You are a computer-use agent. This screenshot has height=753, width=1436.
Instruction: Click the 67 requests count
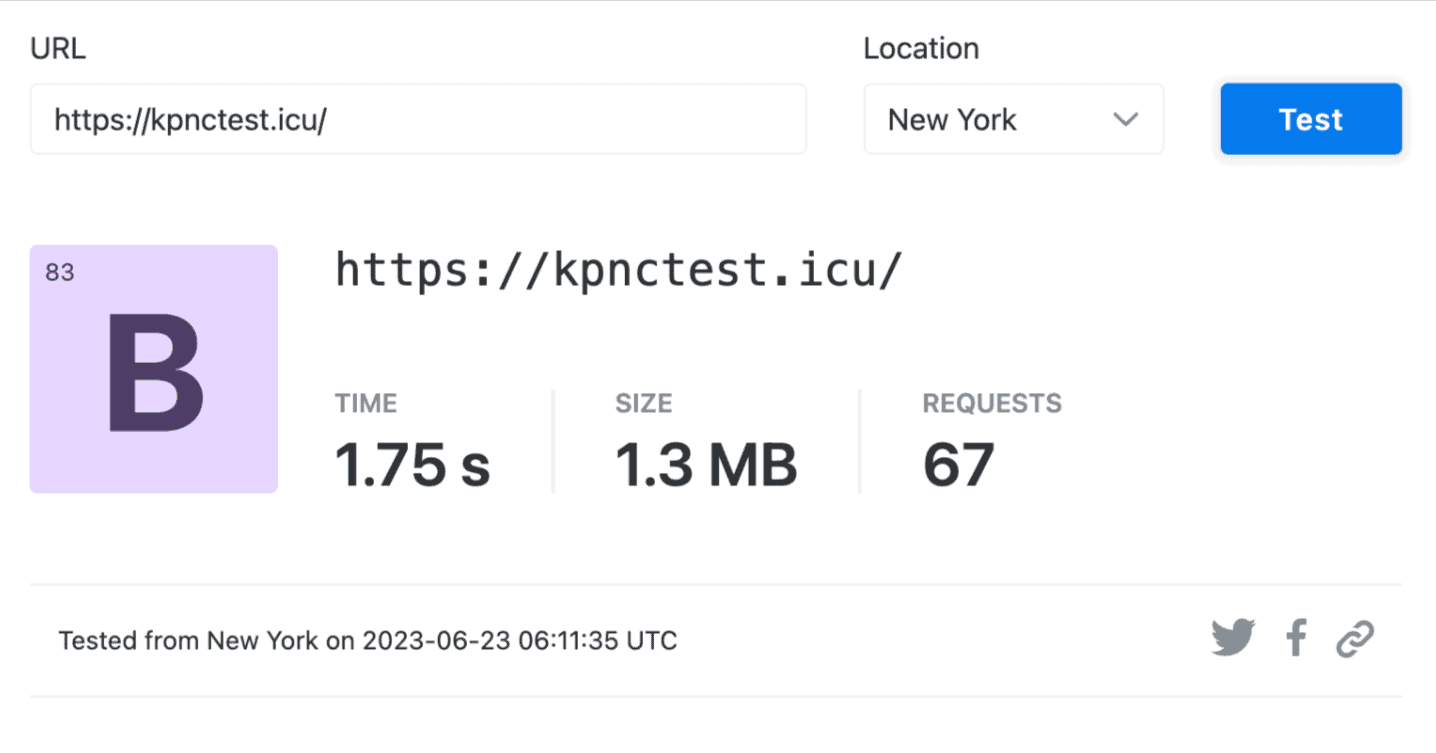[958, 465]
